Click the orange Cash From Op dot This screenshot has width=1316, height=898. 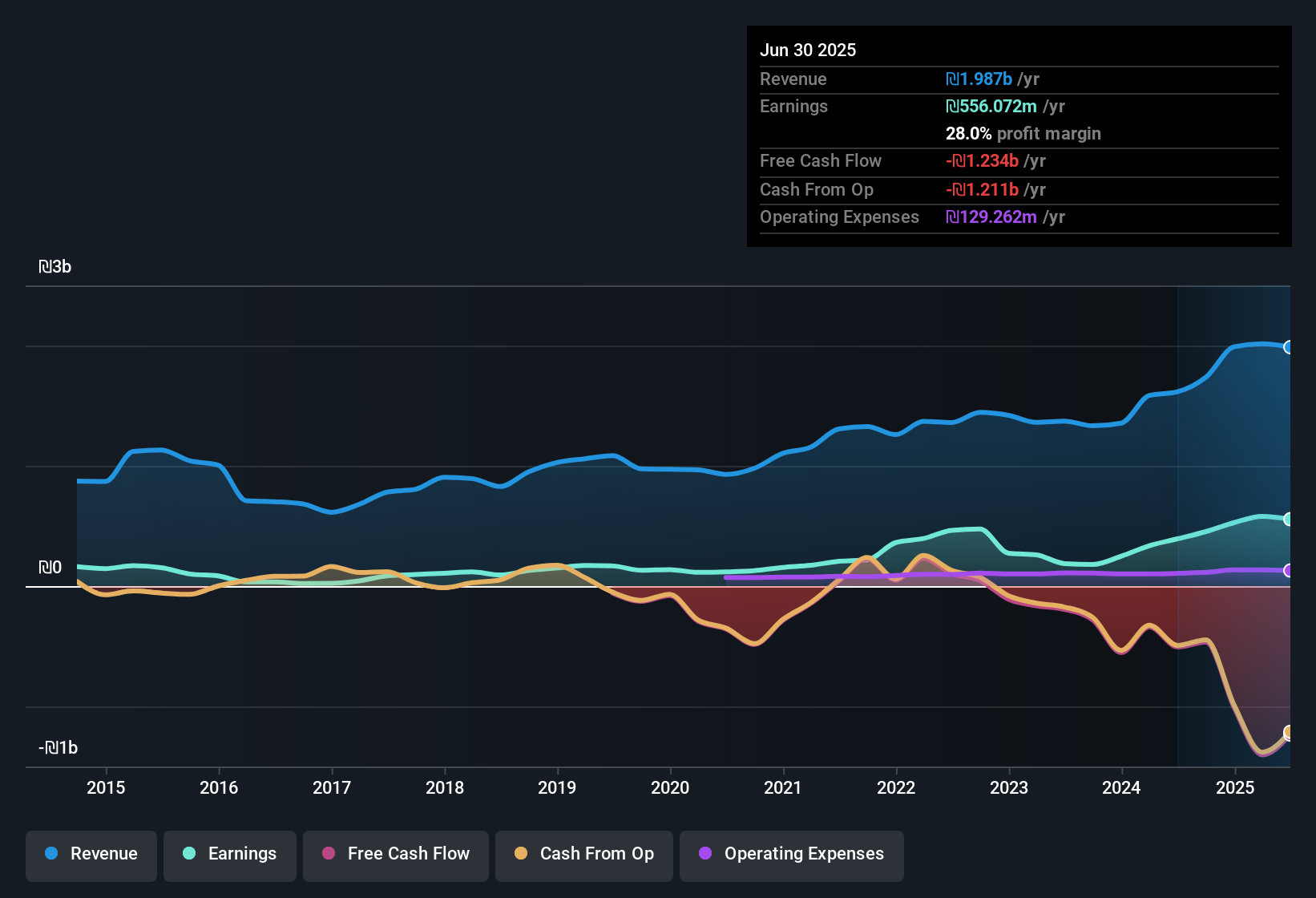coord(521,854)
